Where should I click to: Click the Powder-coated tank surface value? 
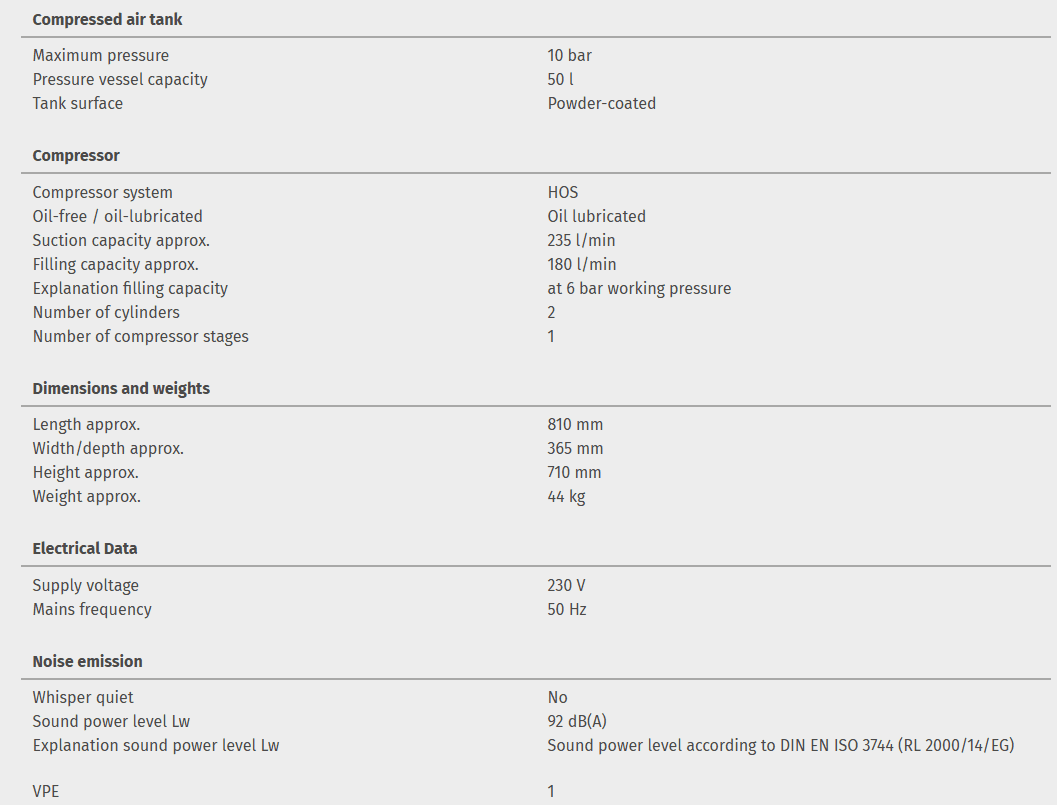click(x=601, y=103)
